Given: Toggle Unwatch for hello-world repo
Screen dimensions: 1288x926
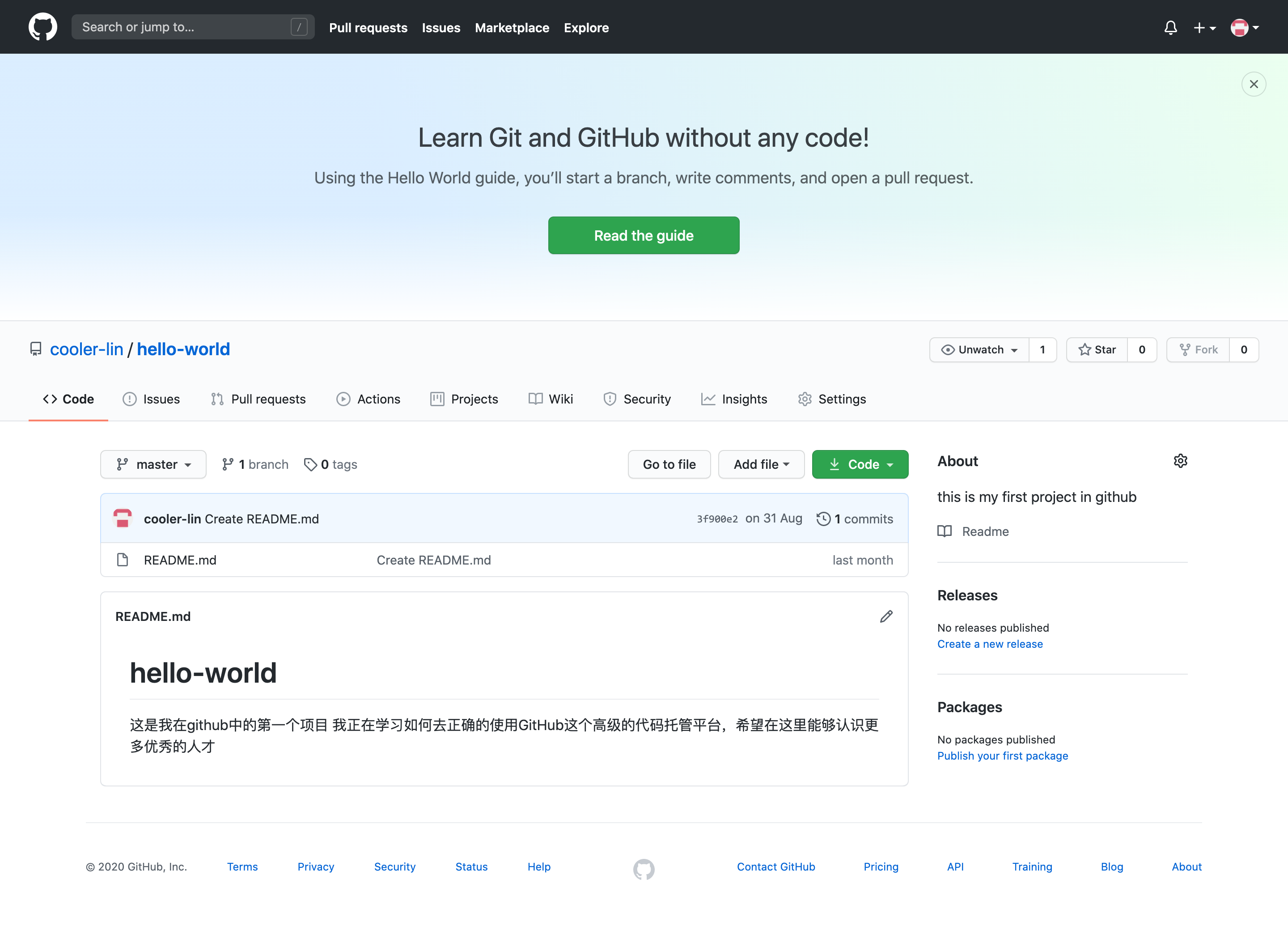Looking at the screenshot, I should [x=979, y=350].
